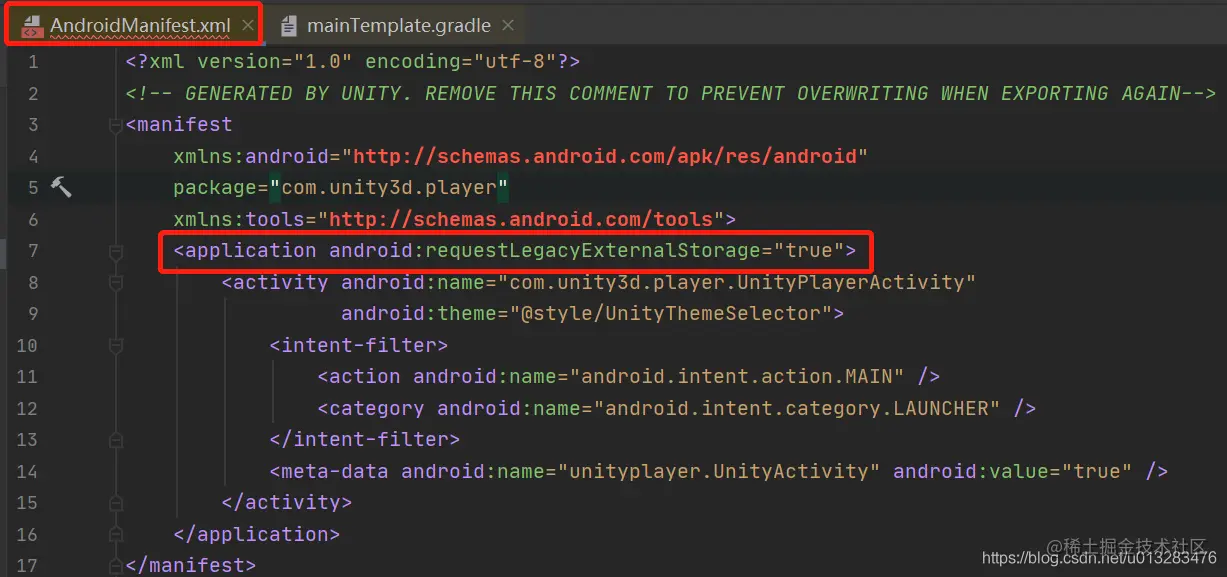Click the unityplayer.UnityActivity meta-data name
1227x577 pixels.
[719, 471]
